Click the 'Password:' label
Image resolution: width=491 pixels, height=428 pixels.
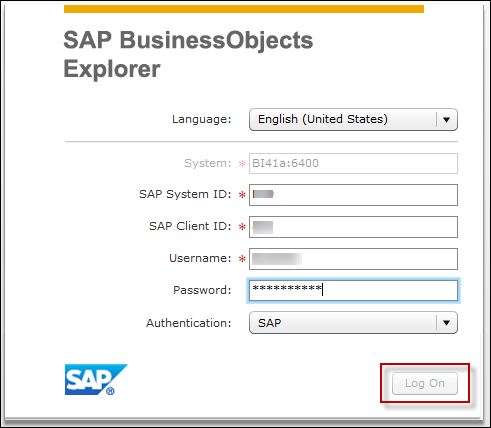202,290
